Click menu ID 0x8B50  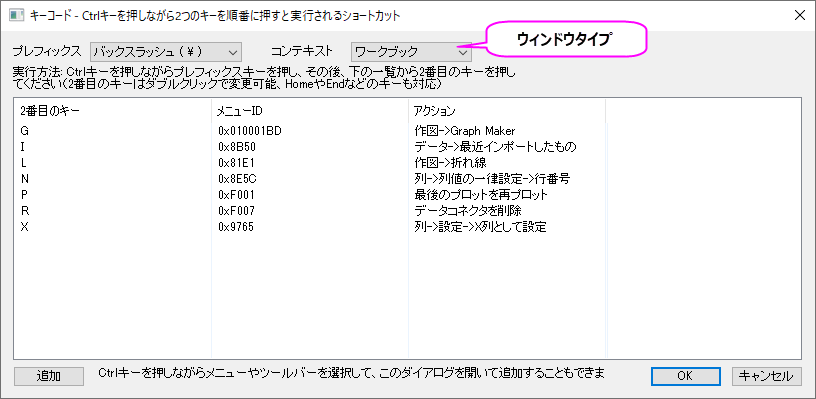point(237,147)
